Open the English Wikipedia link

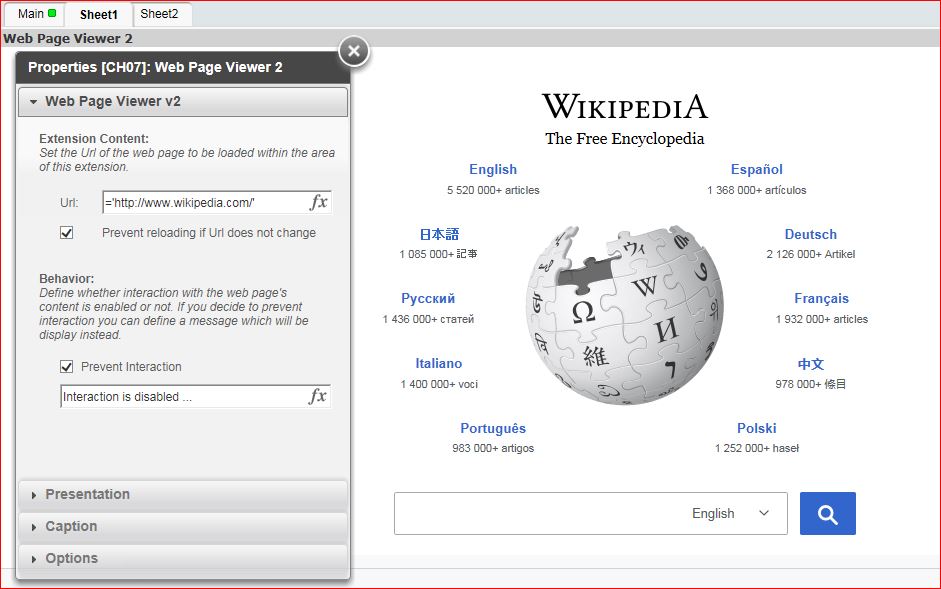tap(493, 169)
